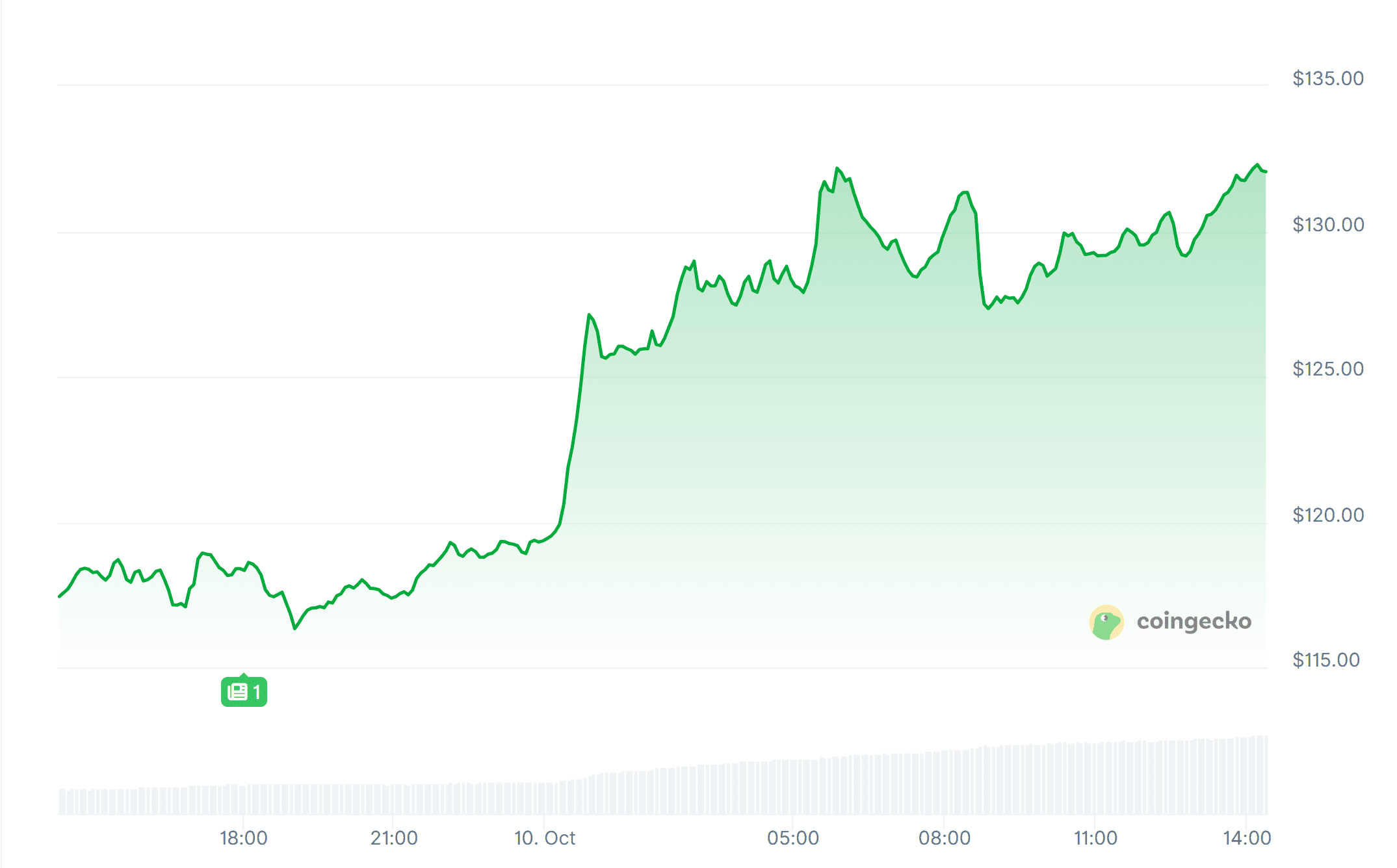Image resolution: width=1397 pixels, height=868 pixels.
Task: Click the $135.00 price axis label
Action: 1327,79
